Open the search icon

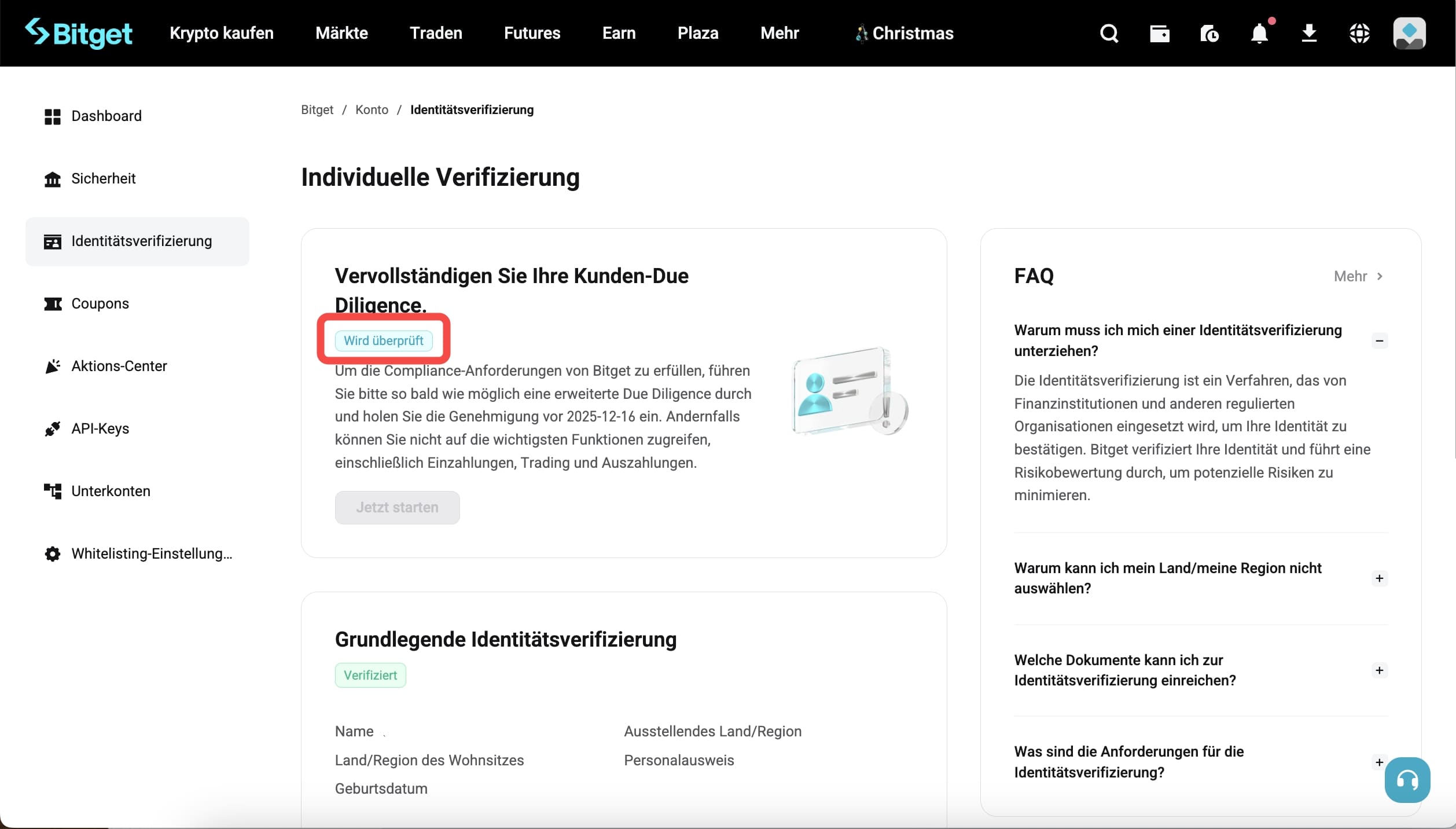tap(1108, 33)
